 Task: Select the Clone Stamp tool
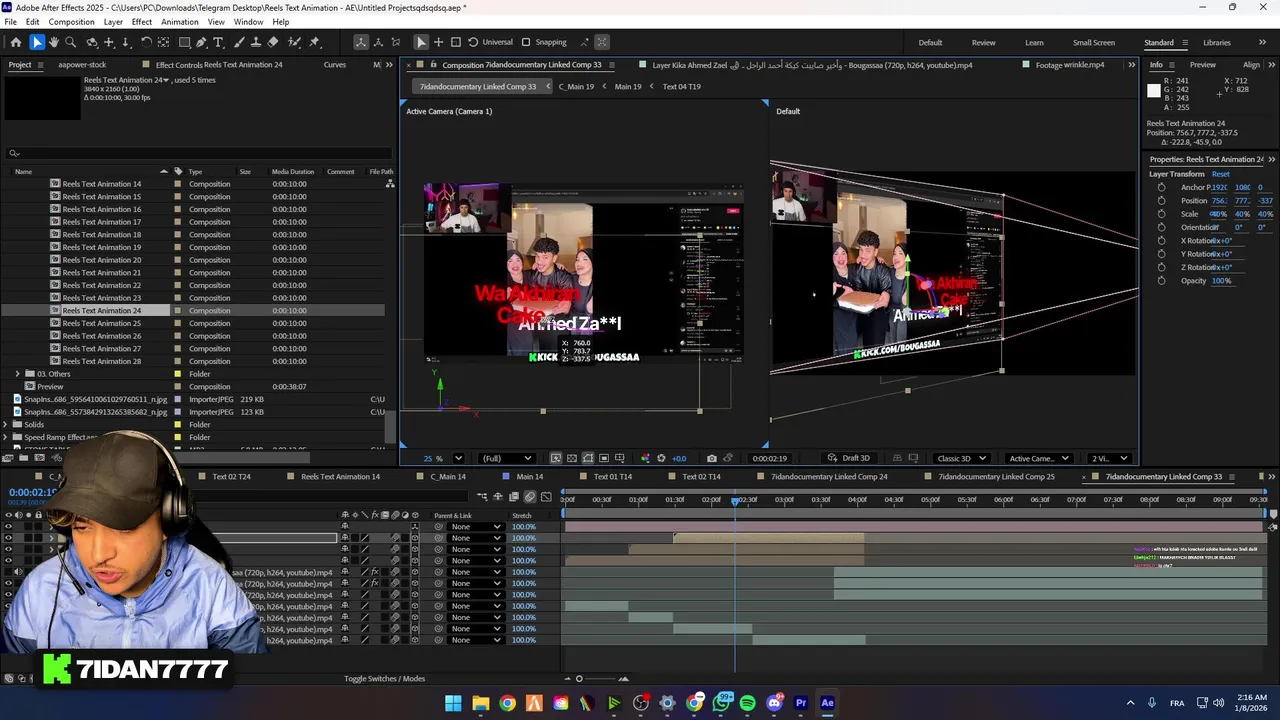click(x=256, y=42)
